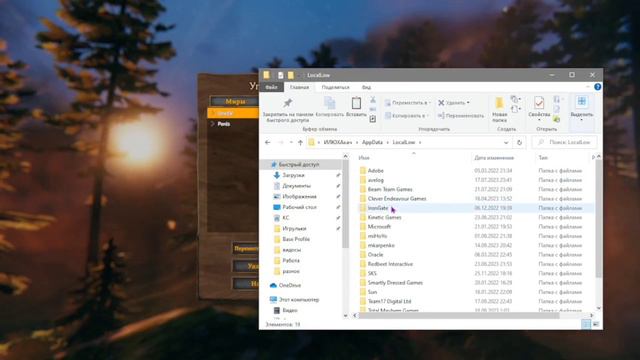Select the IronGate folder row
640x360 pixels.
[x=476, y=208]
